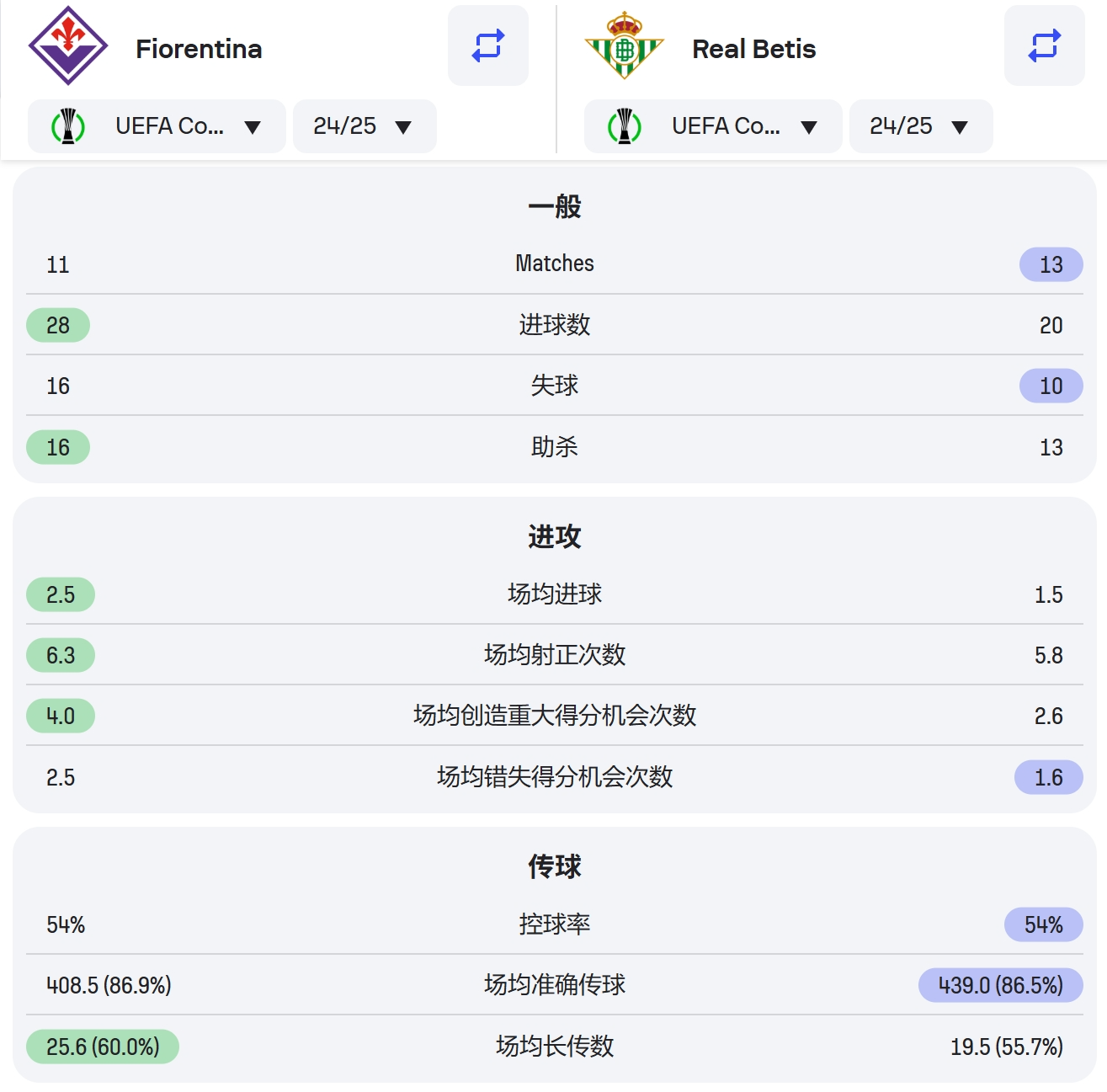Swap team using Fiorentina's switch icon
Viewport: 1107px width, 1092px height.
(488, 45)
